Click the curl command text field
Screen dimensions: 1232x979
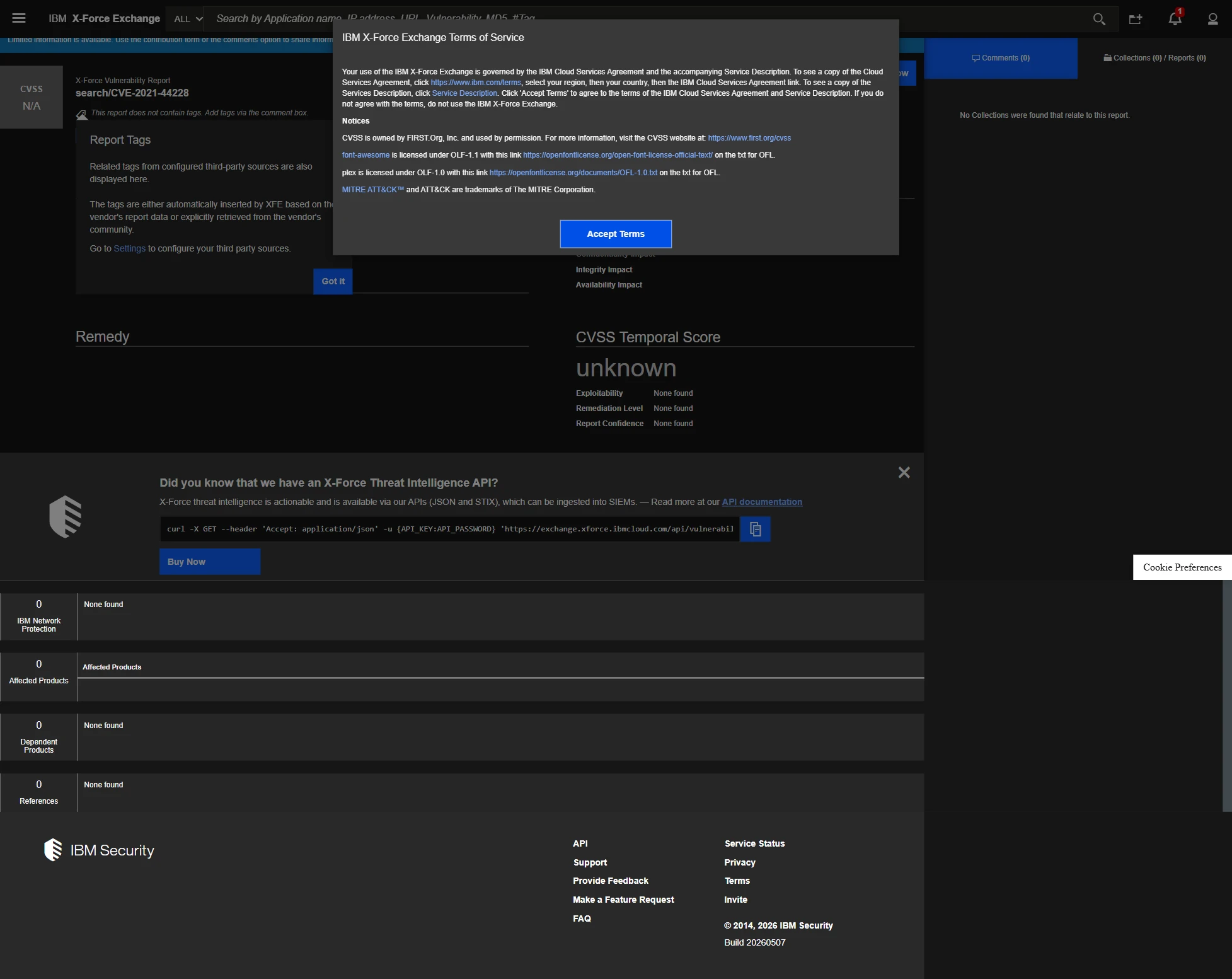[450, 529]
